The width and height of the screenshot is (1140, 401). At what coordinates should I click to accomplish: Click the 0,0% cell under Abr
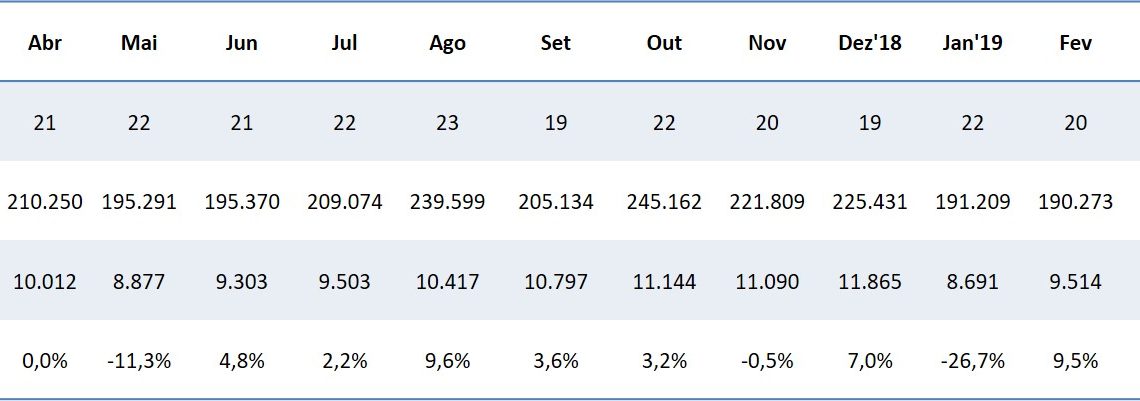click(x=45, y=361)
